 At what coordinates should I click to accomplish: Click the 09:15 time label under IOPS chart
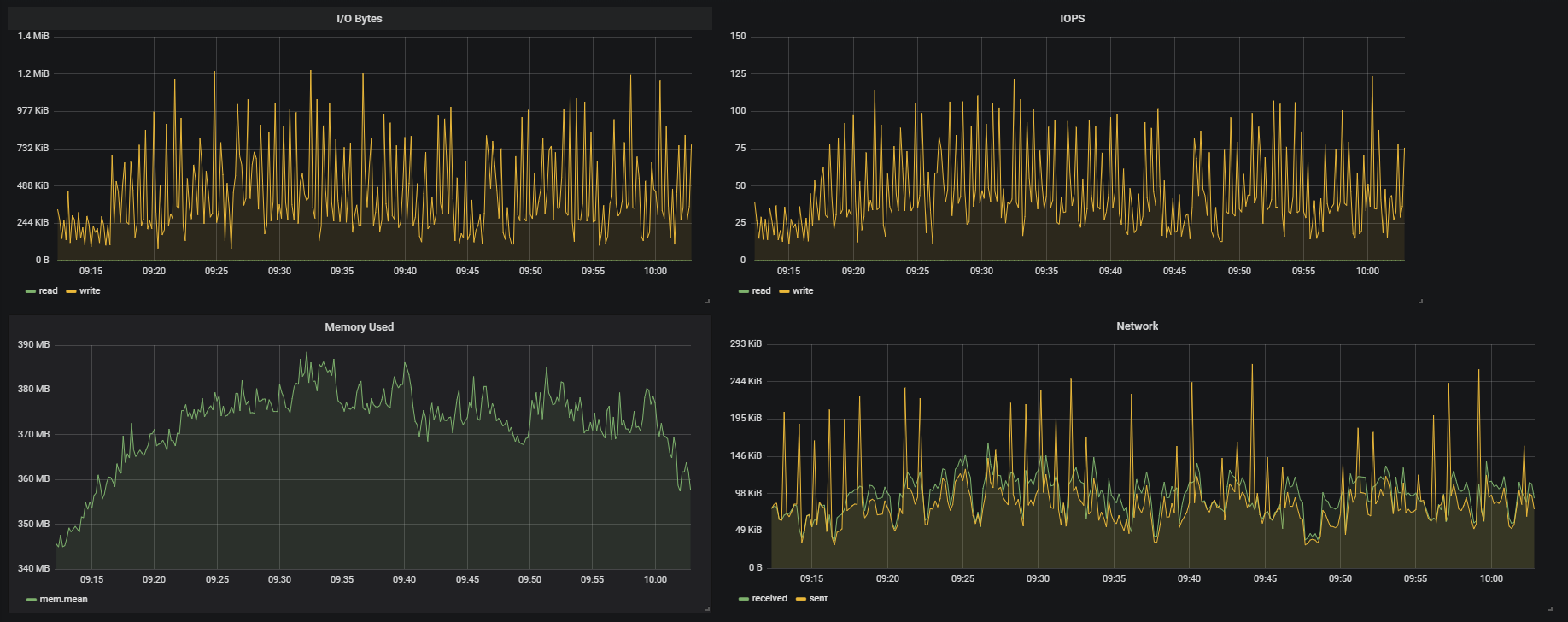[x=788, y=272]
